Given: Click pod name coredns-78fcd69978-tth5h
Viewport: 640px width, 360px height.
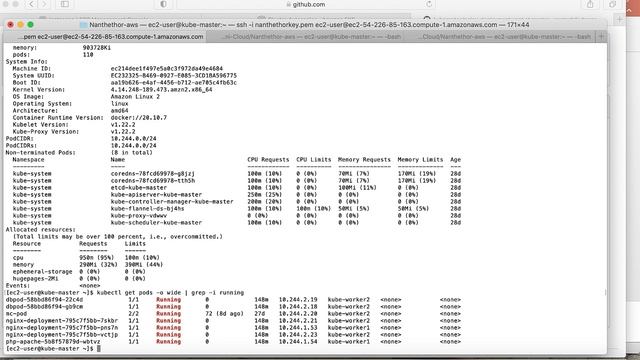Looking at the screenshot, I should click(x=153, y=180).
